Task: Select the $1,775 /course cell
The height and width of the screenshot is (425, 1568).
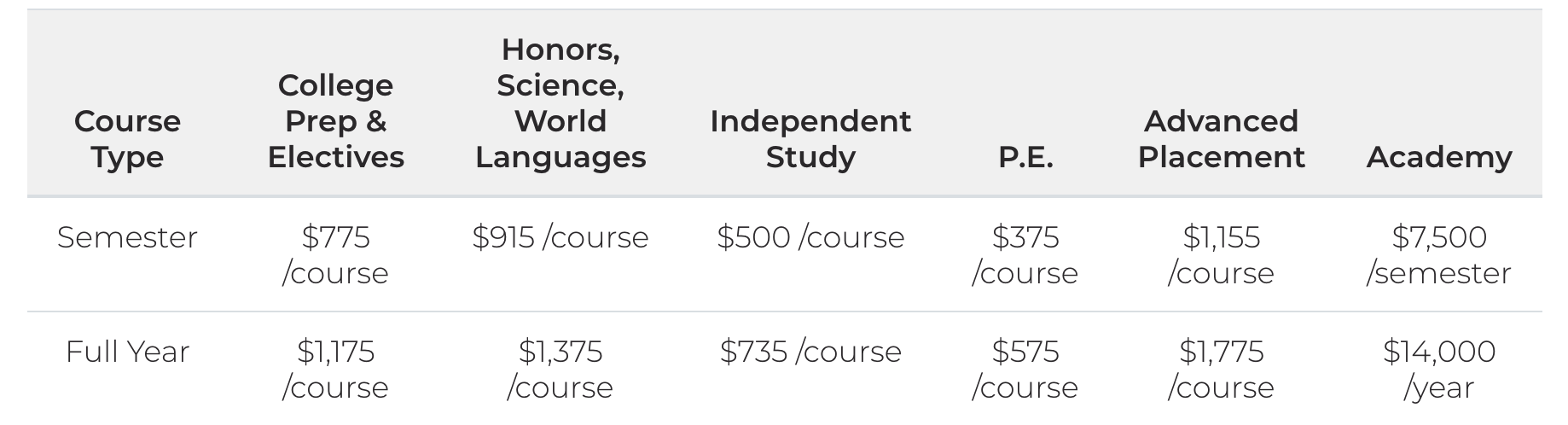Action: [1221, 369]
